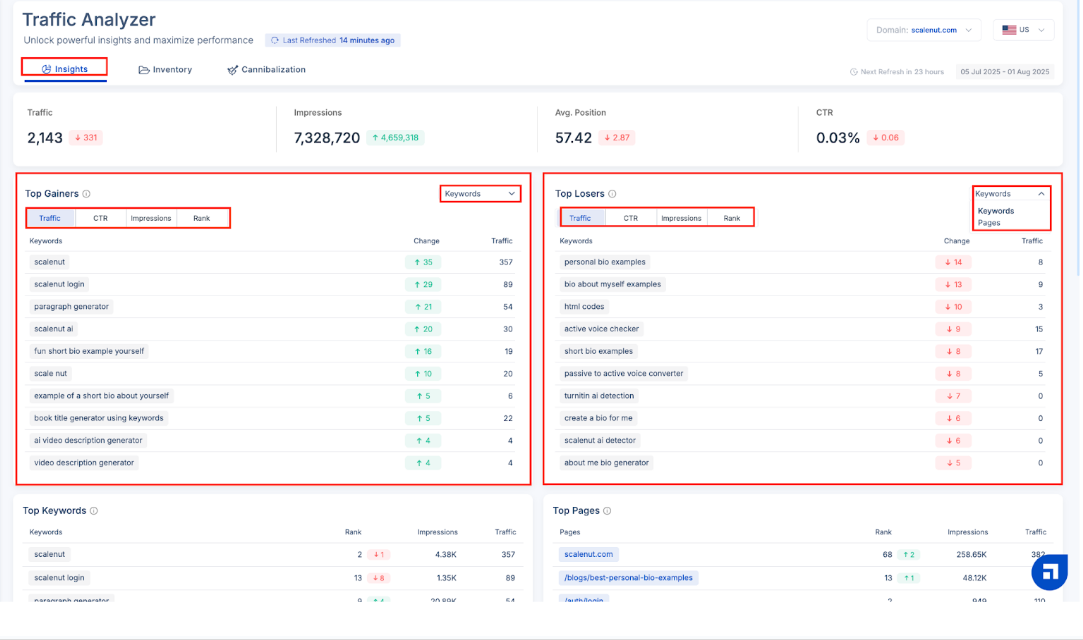Open the Top Gainers Keywords dropdown
Screen dimensions: 1083x640
pos(480,194)
